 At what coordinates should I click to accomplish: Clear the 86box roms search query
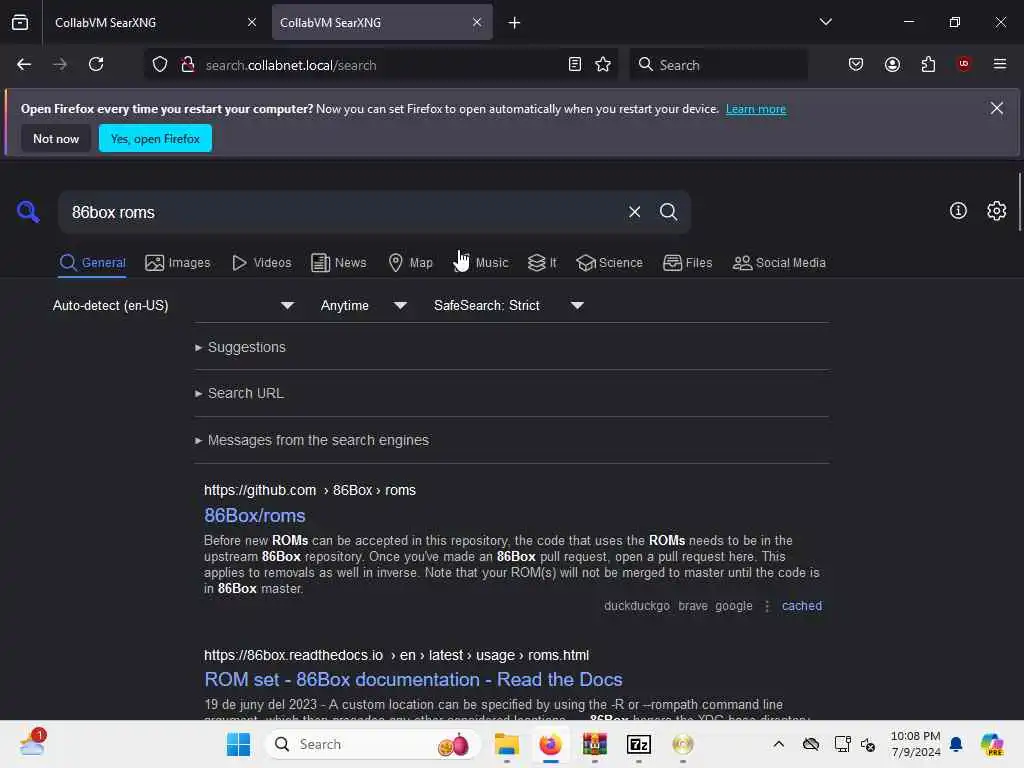pos(634,212)
